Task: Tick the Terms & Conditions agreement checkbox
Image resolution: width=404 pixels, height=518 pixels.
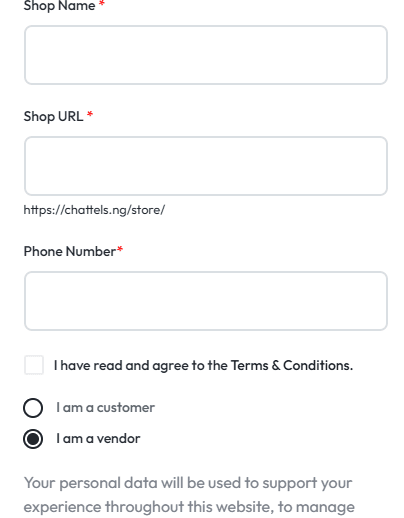Action: tap(34, 365)
